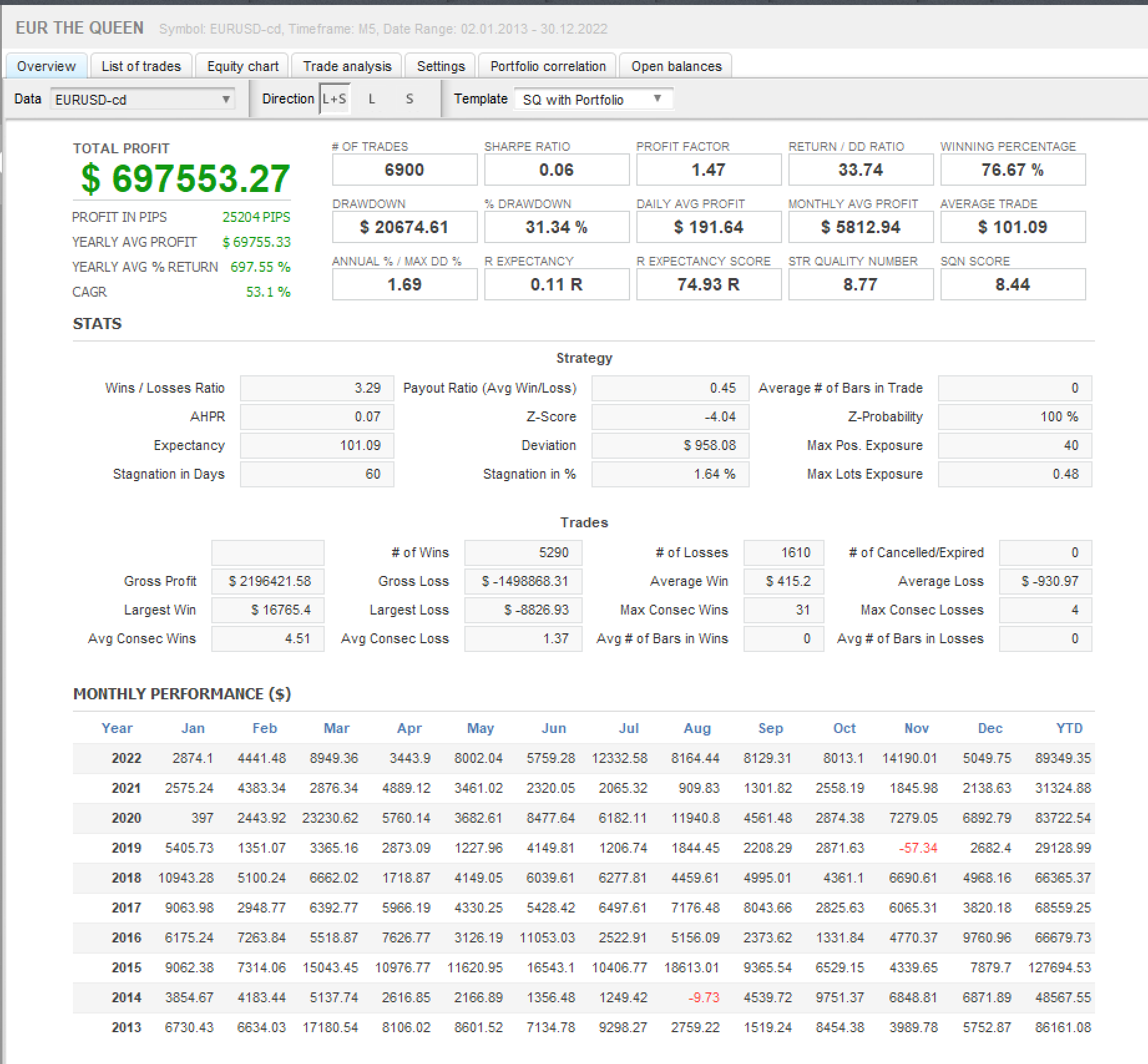This screenshot has height=1064, width=1148.
Task: Open the List of trades tab
Action: coord(141,66)
